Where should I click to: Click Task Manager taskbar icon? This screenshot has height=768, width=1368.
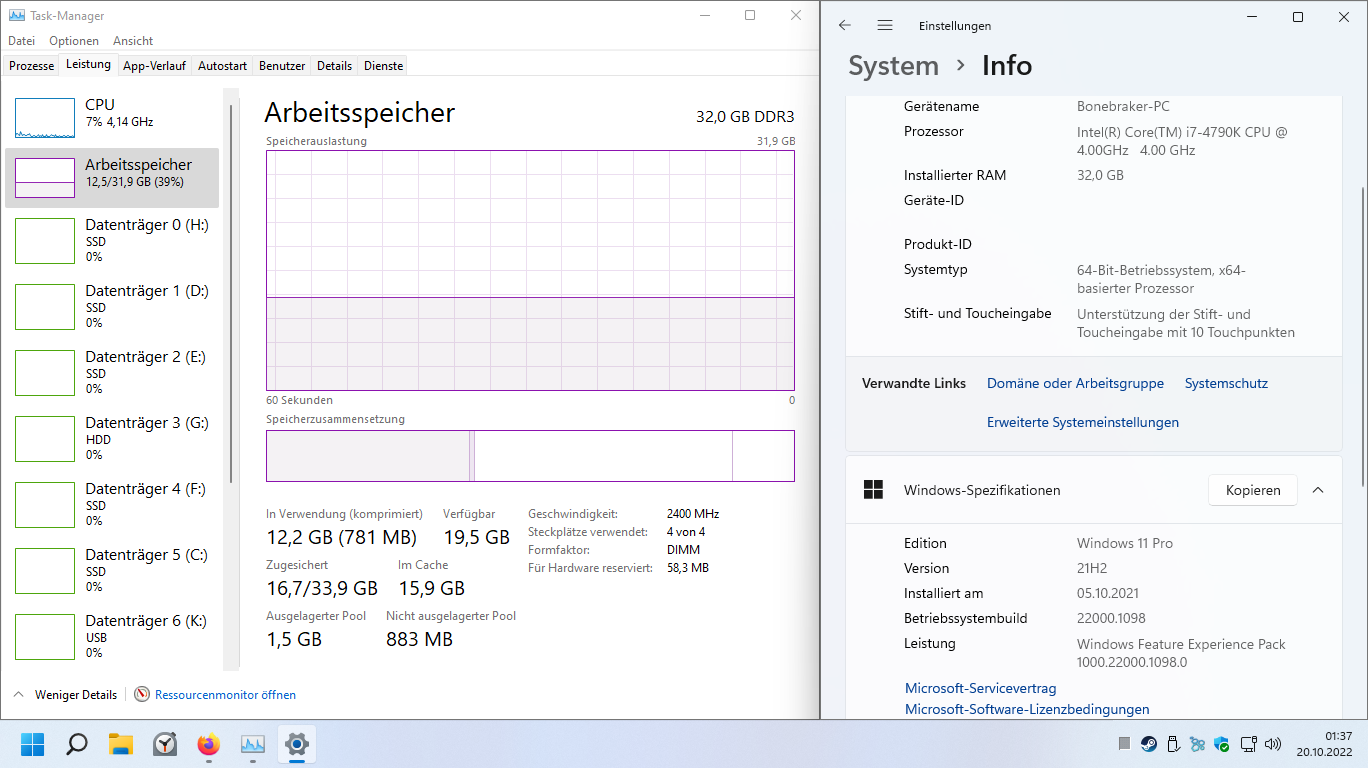253,744
